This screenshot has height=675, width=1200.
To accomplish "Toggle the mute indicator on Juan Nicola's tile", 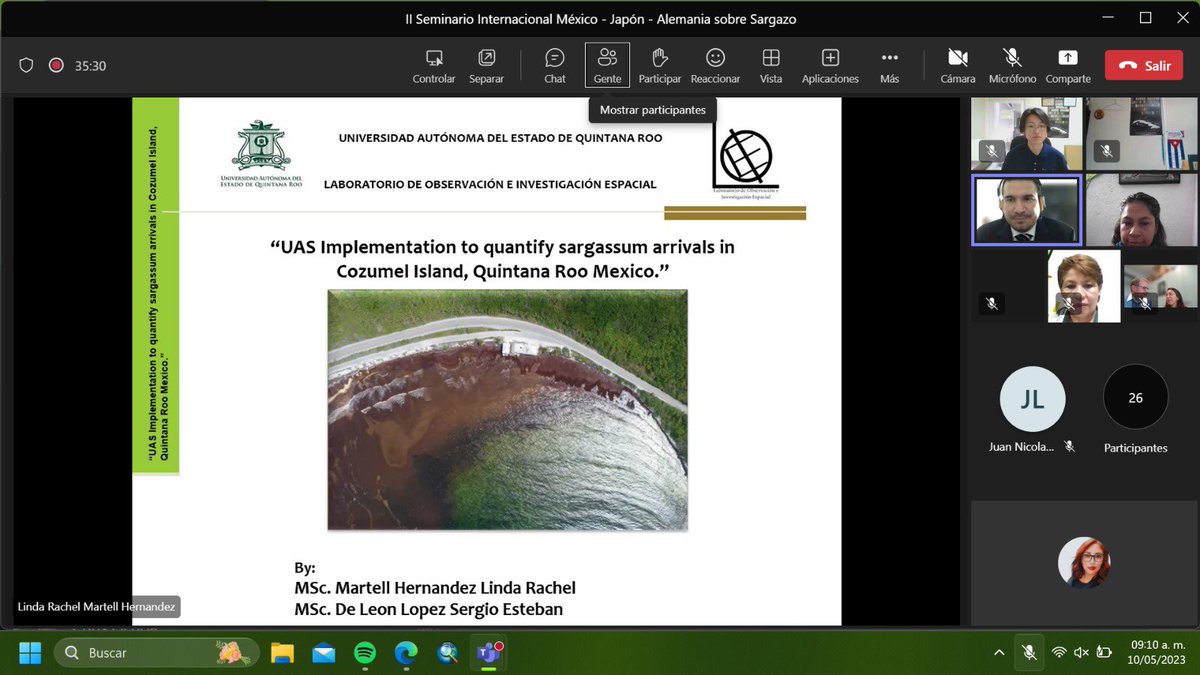I will pos(1069,447).
